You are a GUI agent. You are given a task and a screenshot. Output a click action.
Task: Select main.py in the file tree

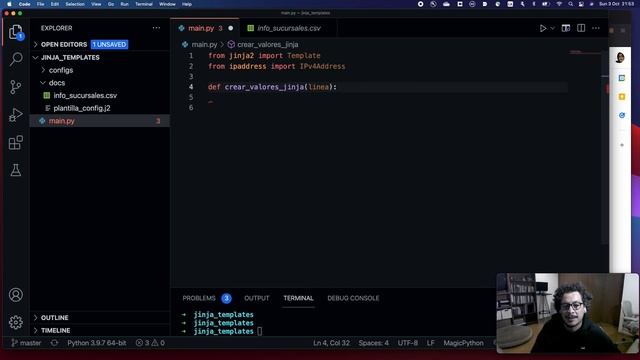(x=100, y=121)
